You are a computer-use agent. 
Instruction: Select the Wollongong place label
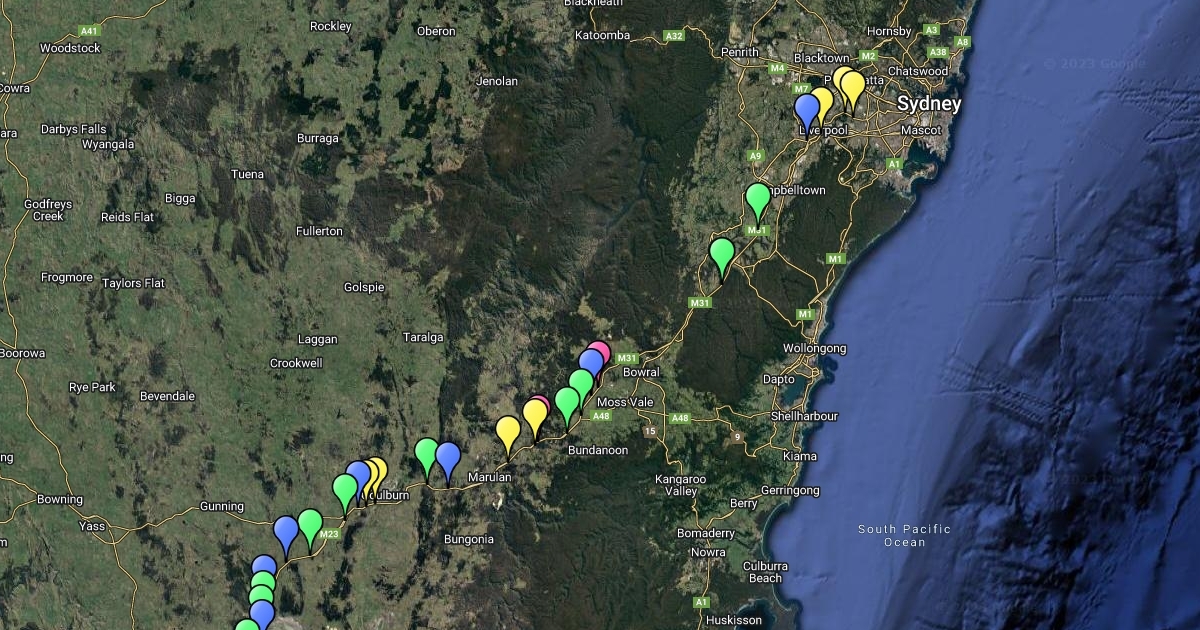814,348
